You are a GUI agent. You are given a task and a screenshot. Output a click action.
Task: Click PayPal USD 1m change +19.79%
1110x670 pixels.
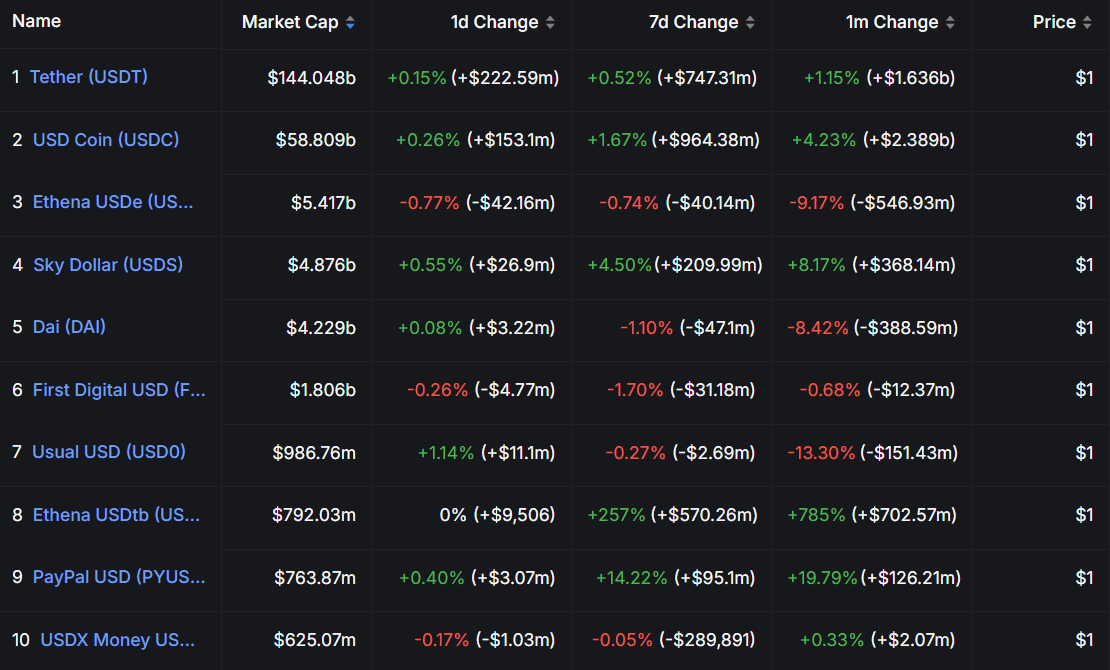(823, 578)
